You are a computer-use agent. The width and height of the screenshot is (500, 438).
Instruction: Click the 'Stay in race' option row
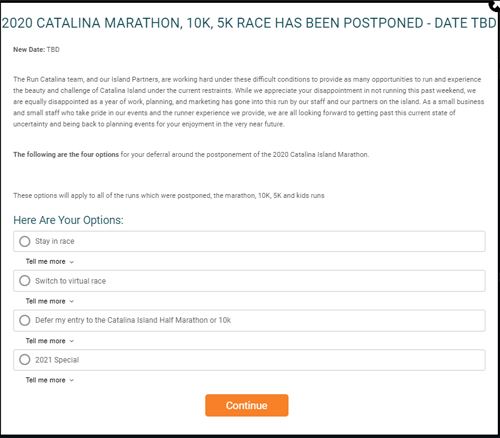point(249,241)
